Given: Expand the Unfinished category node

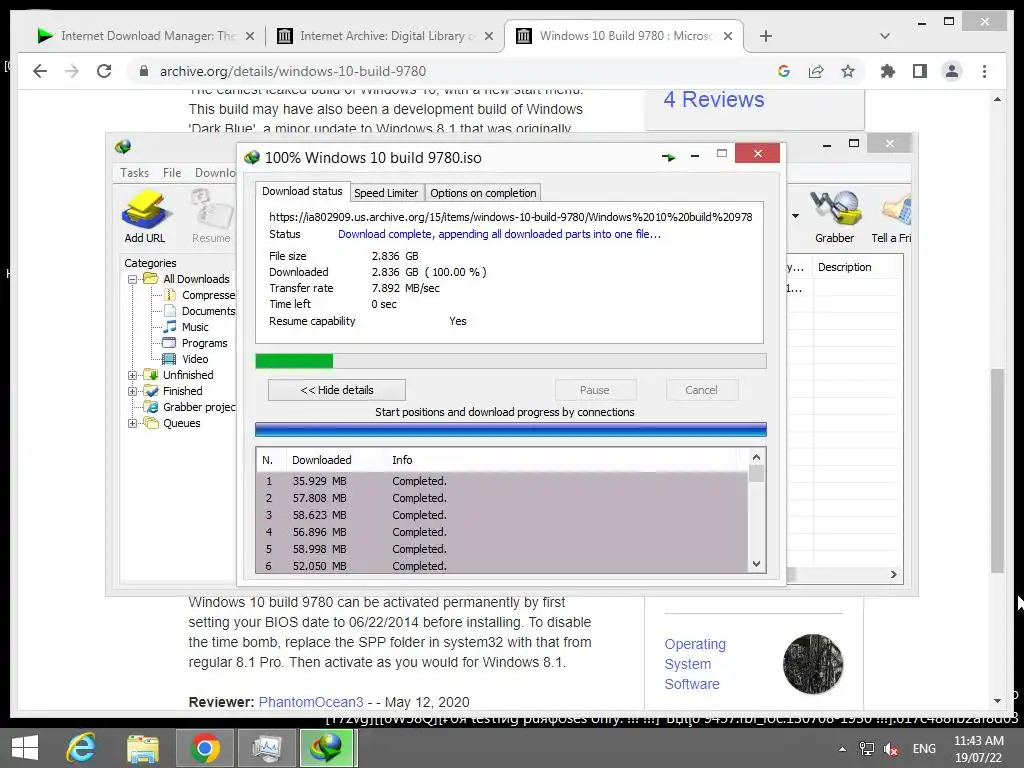Looking at the screenshot, I should point(132,376).
